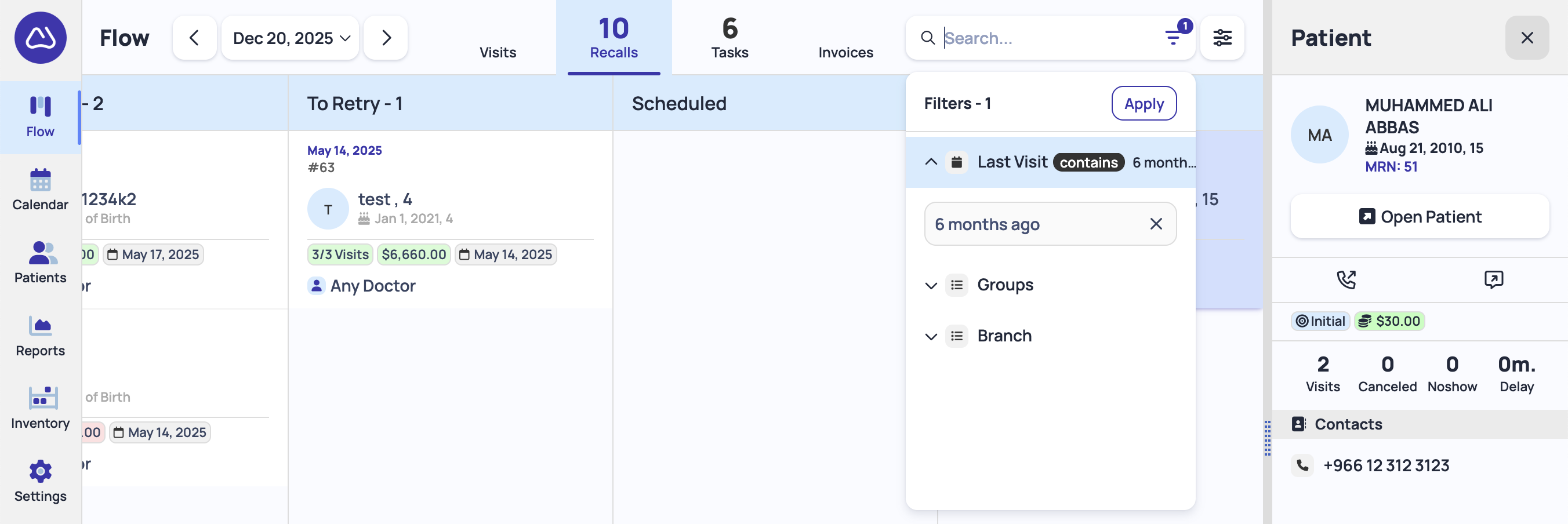Switch to the Tasks tab
The height and width of the screenshot is (524, 1568).
click(729, 38)
